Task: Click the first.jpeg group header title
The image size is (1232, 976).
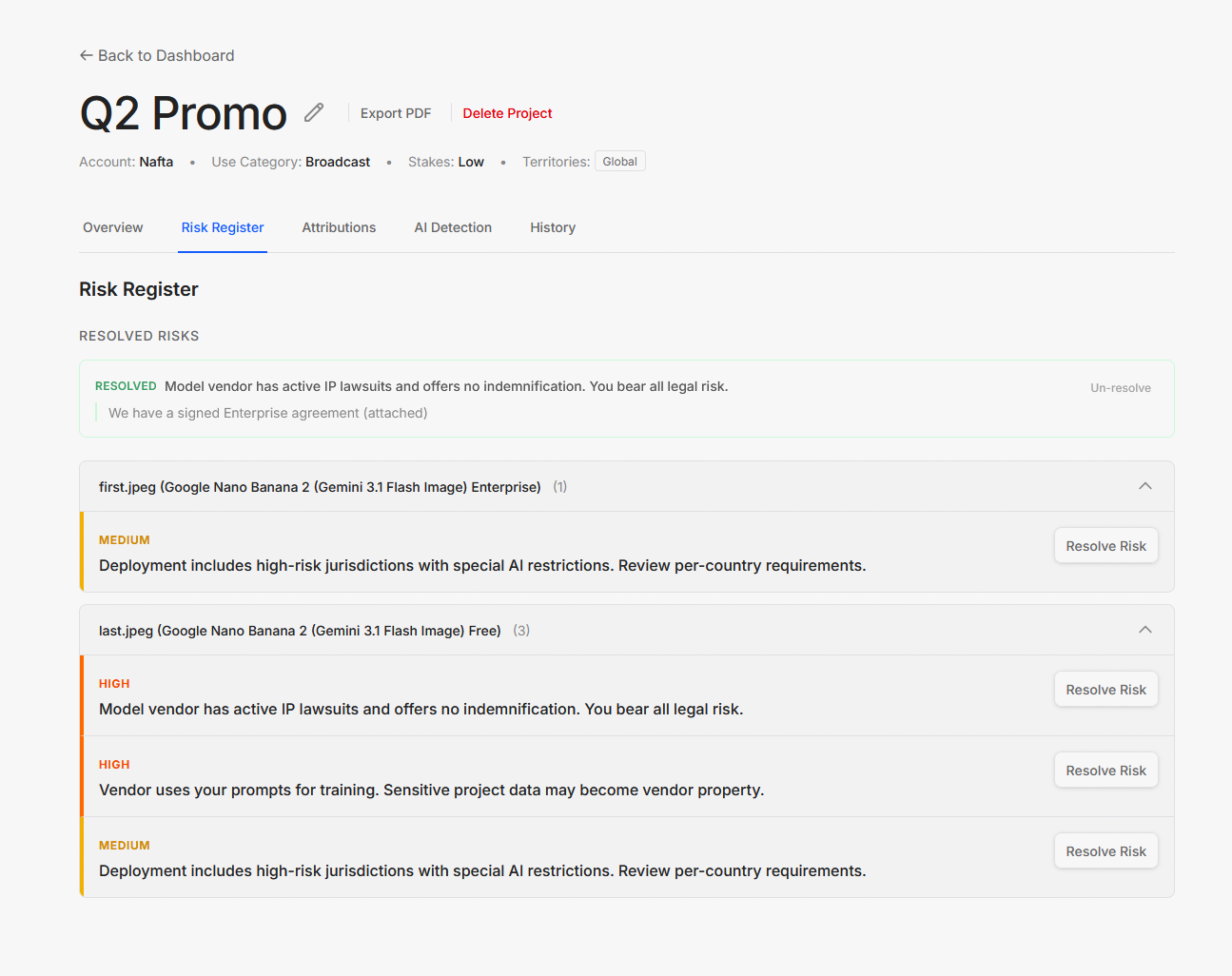Action: coord(320,487)
